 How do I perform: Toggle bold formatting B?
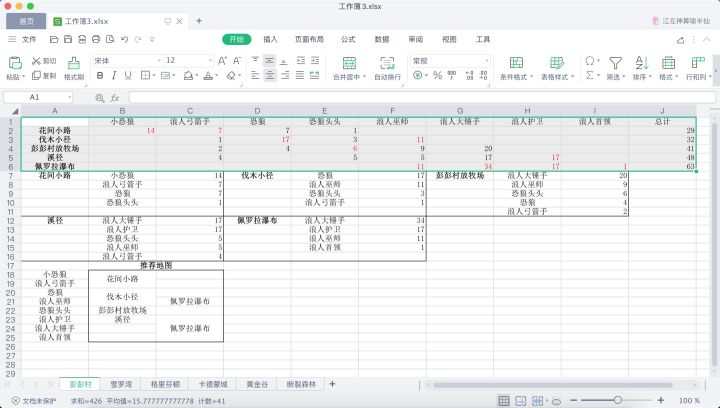100,76
